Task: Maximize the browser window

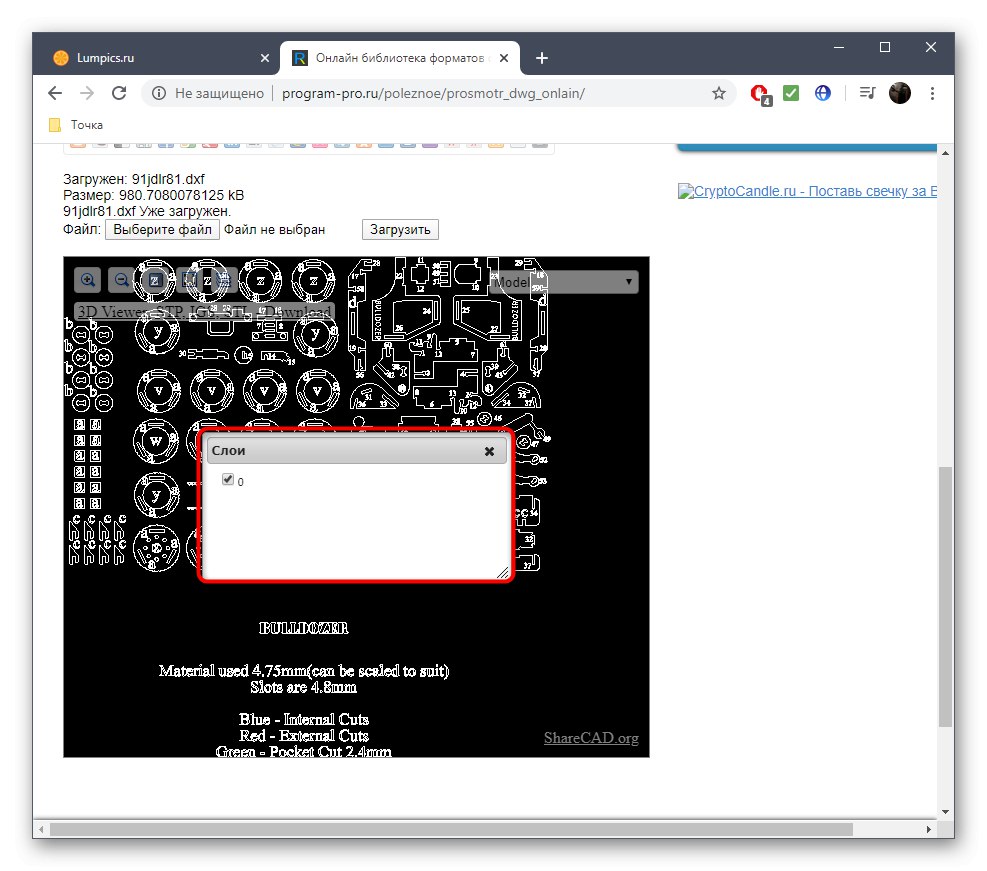Action: 884,47
